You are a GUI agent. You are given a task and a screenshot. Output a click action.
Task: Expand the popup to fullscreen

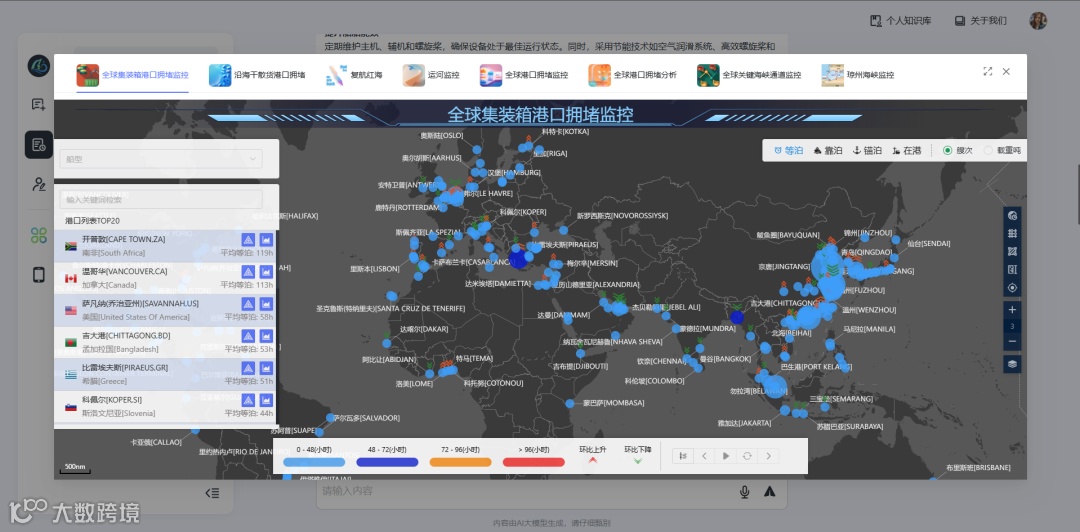pyautogui.click(x=987, y=72)
